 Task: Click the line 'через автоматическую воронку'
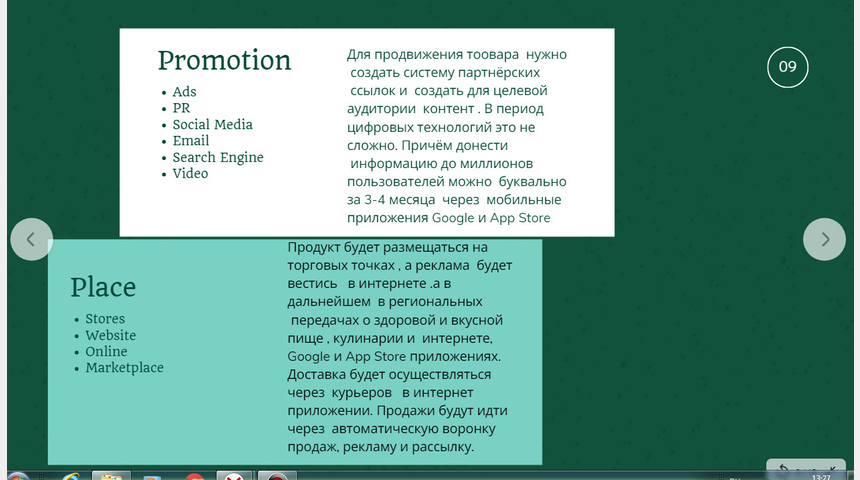392,428
